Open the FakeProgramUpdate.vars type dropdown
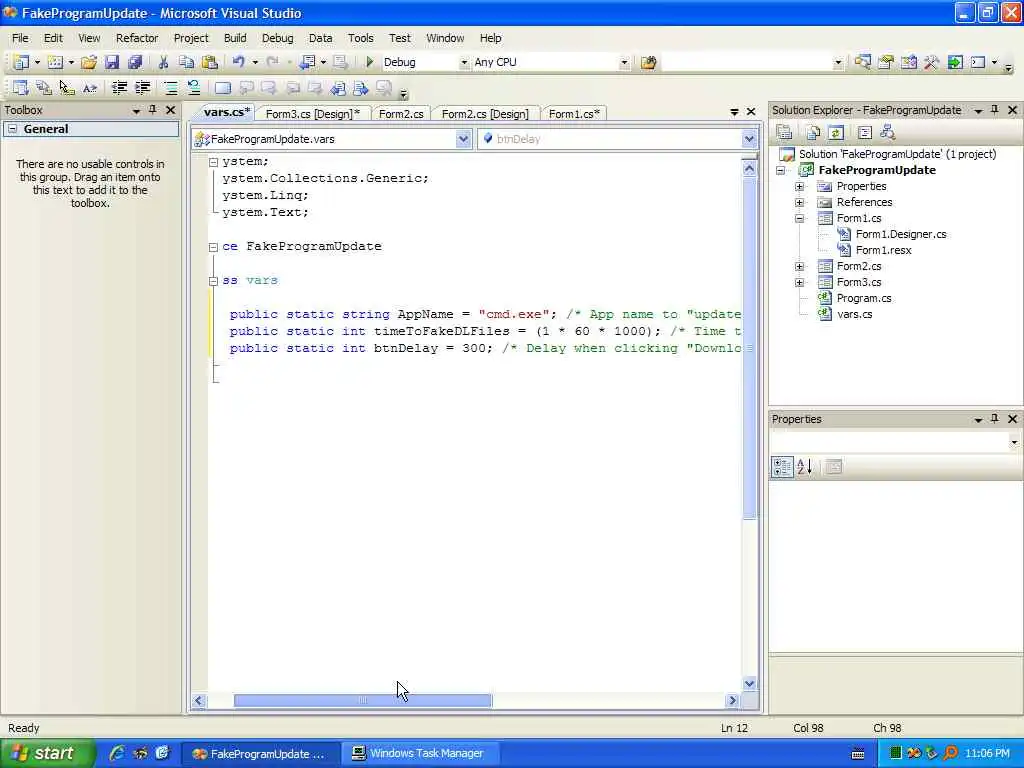Image resolution: width=1024 pixels, height=768 pixels. 463,138
